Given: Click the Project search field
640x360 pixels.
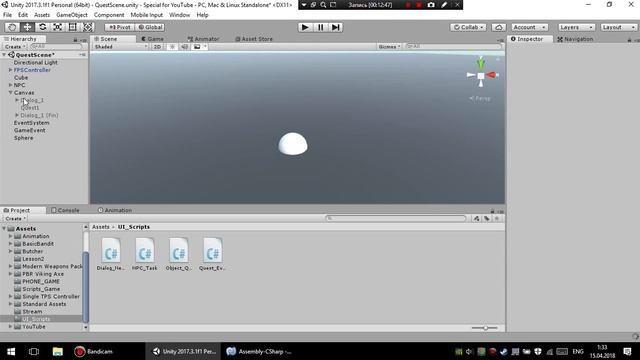Looking at the screenshot, I should point(396,218).
